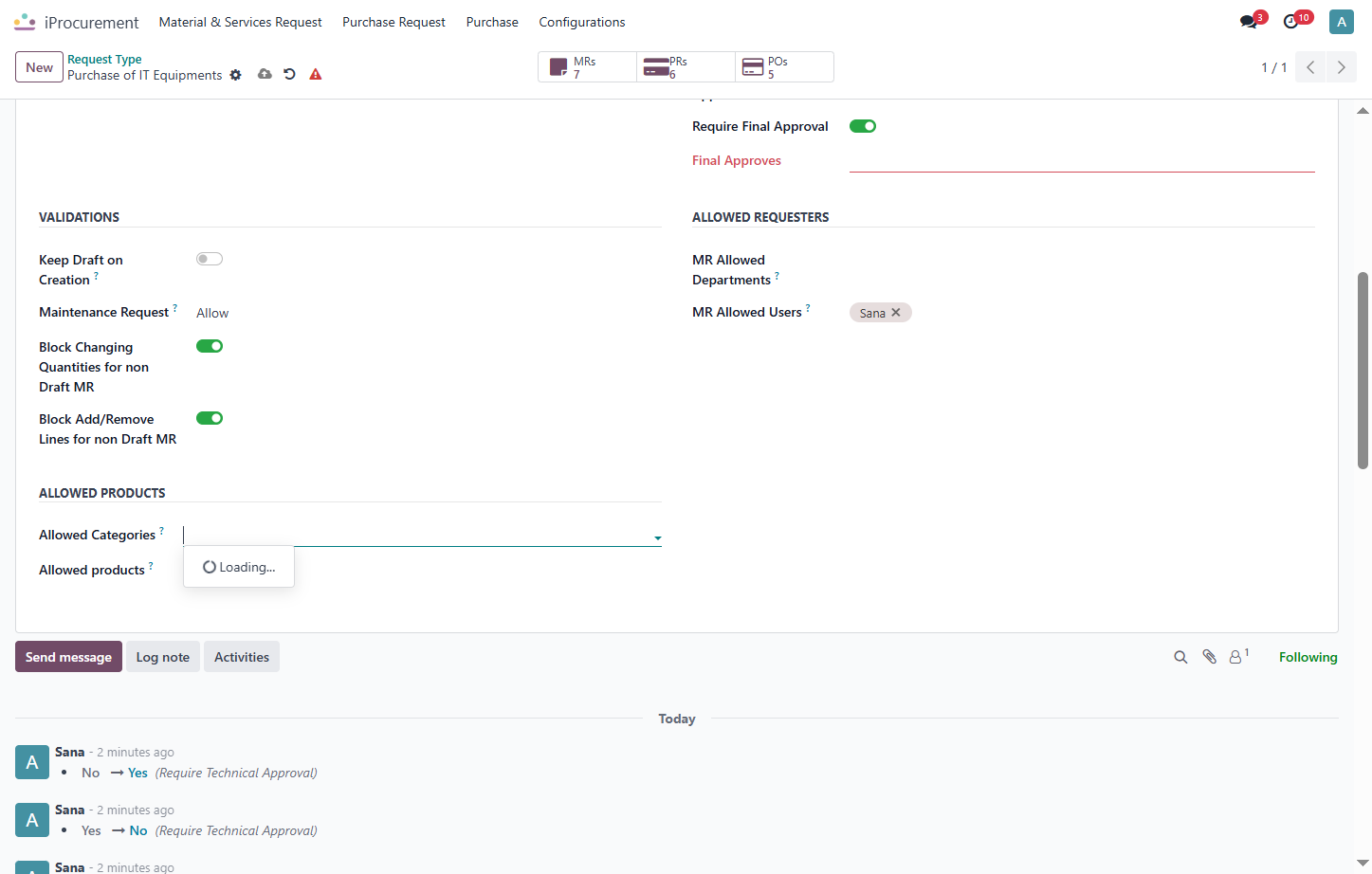The height and width of the screenshot is (874, 1372).
Task: Toggle Block Add/Remove Lines for non Draft MR
Action: [x=210, y=418]
